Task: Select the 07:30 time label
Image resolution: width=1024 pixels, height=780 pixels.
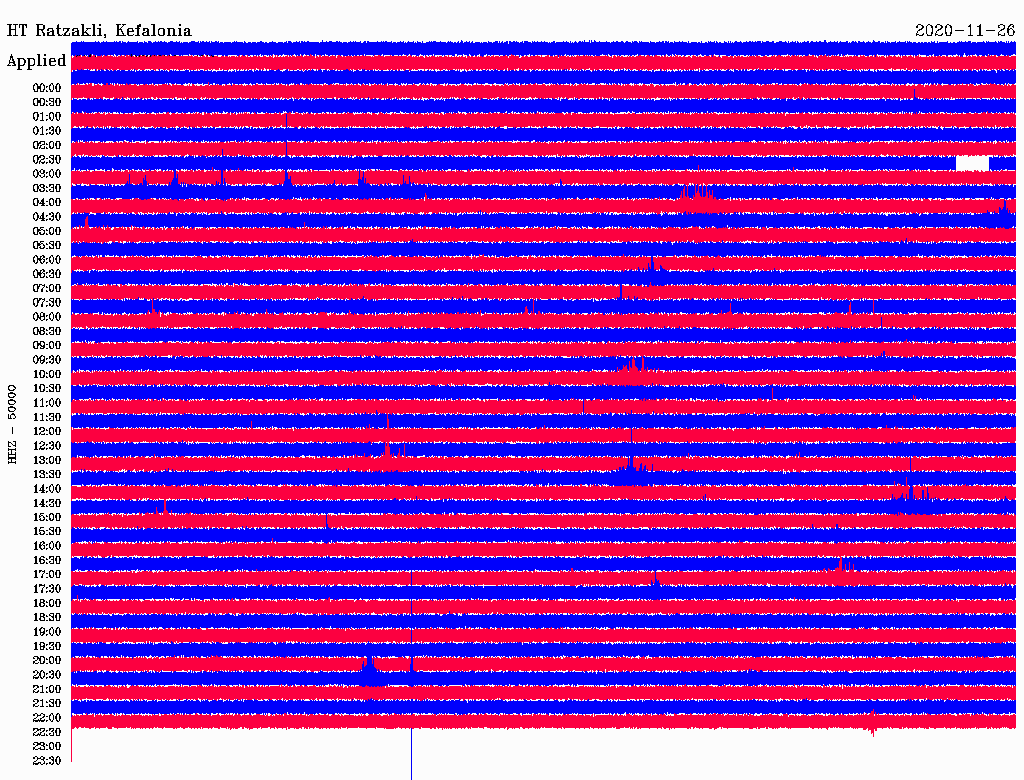Action: pos(47,302)
